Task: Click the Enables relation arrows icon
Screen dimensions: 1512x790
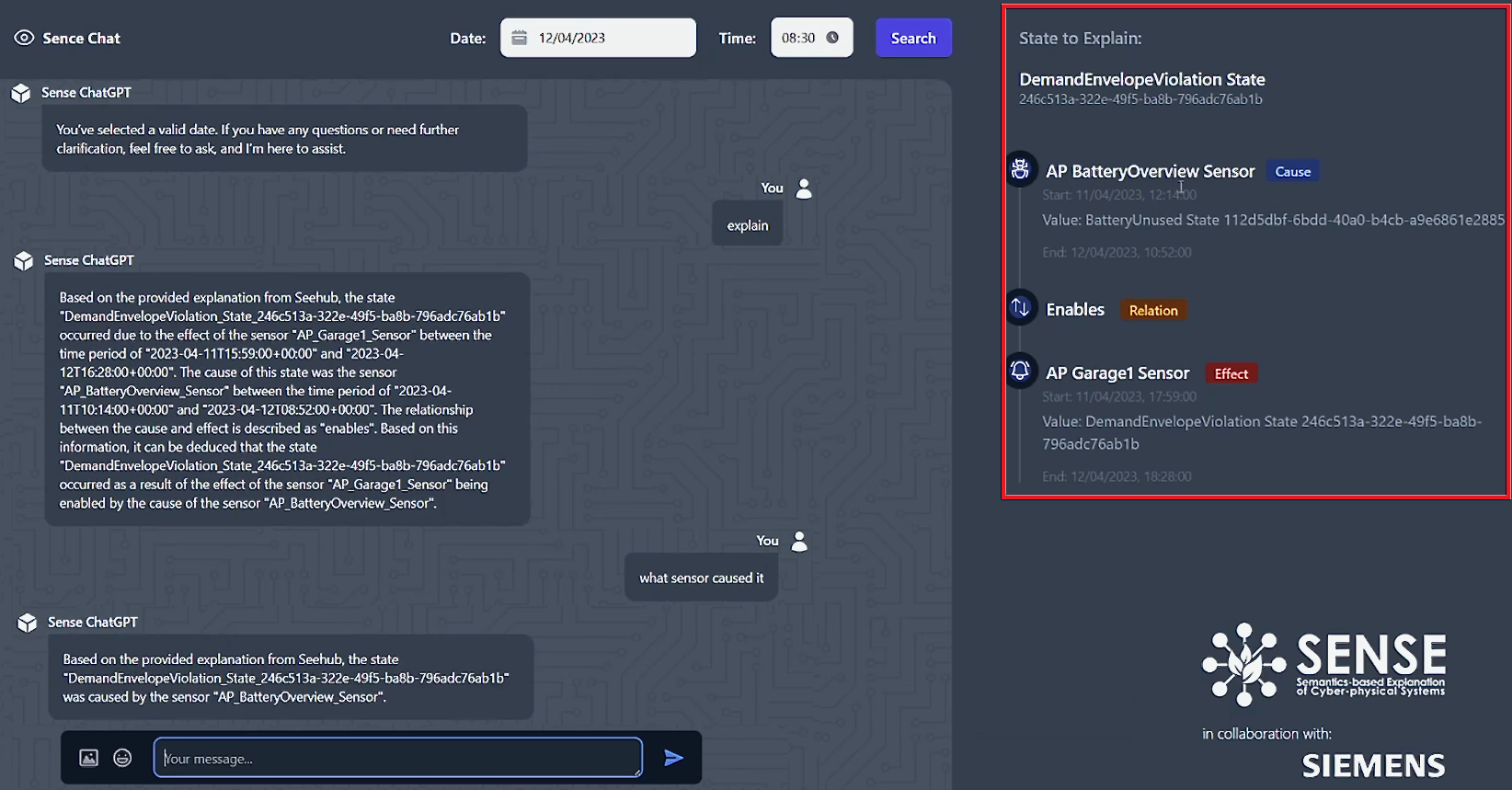Action: coord(1020,307)
